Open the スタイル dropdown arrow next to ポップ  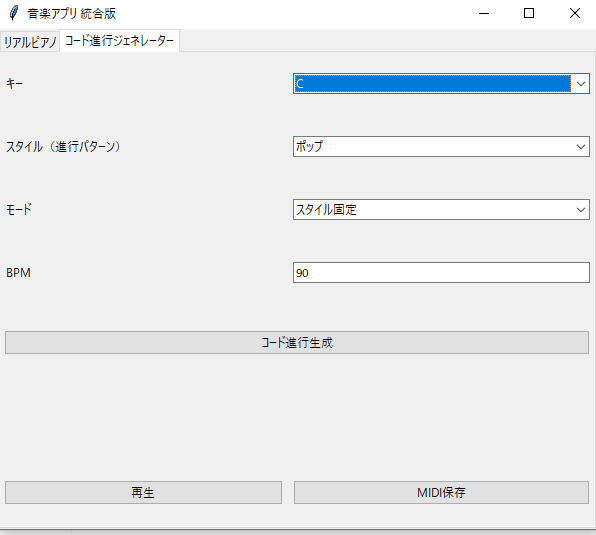tap(580, 147)
